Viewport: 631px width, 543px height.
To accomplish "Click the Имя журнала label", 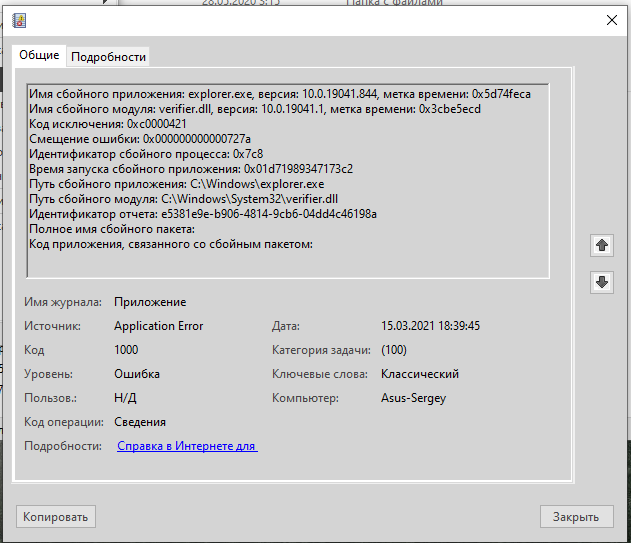I will click(63, 302).
